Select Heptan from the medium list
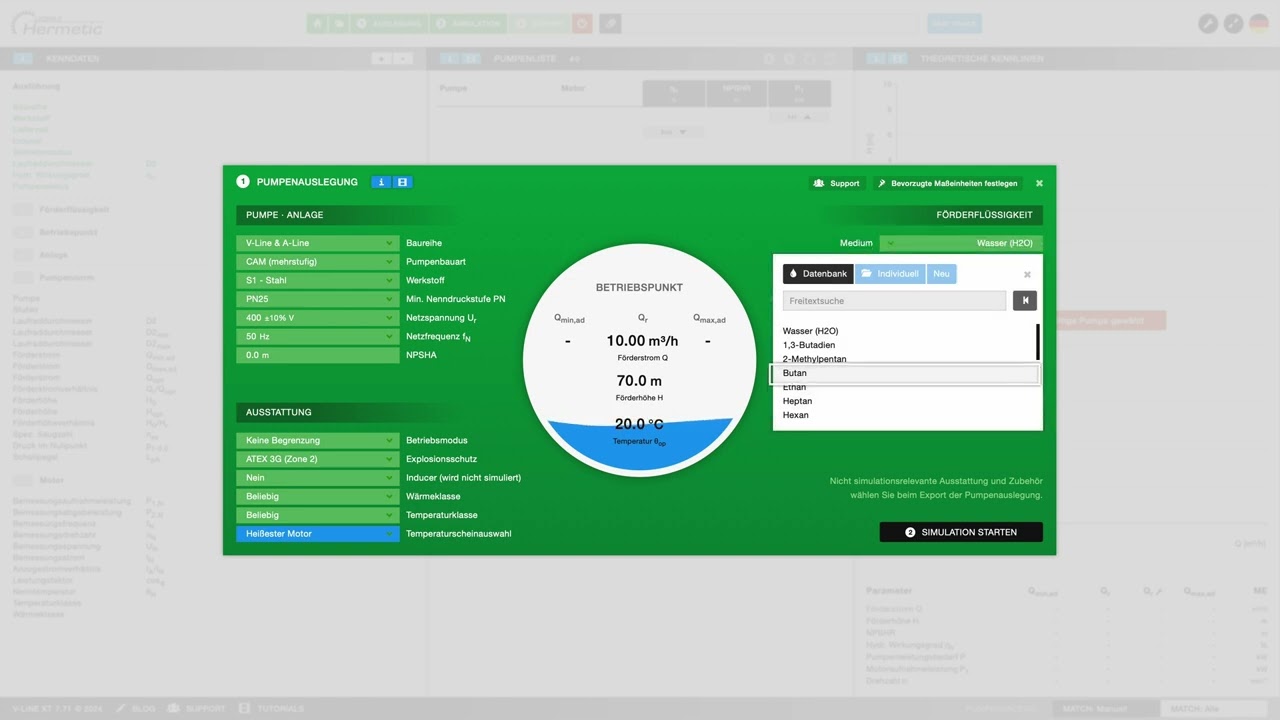 click(797, 401)
